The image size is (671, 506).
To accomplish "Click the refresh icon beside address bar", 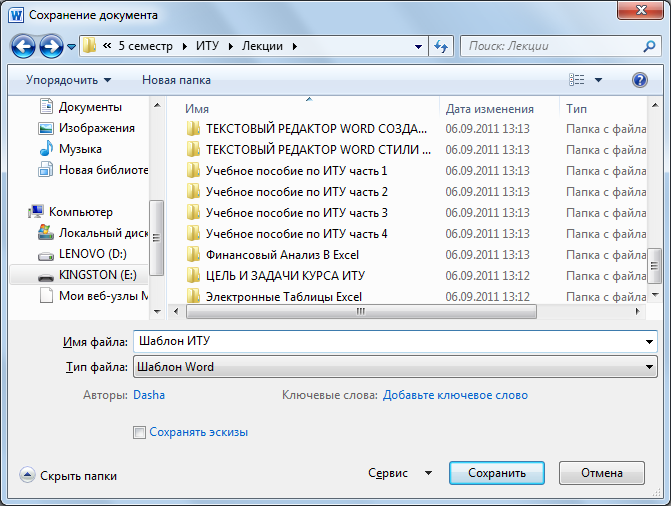I will point(441,46).
